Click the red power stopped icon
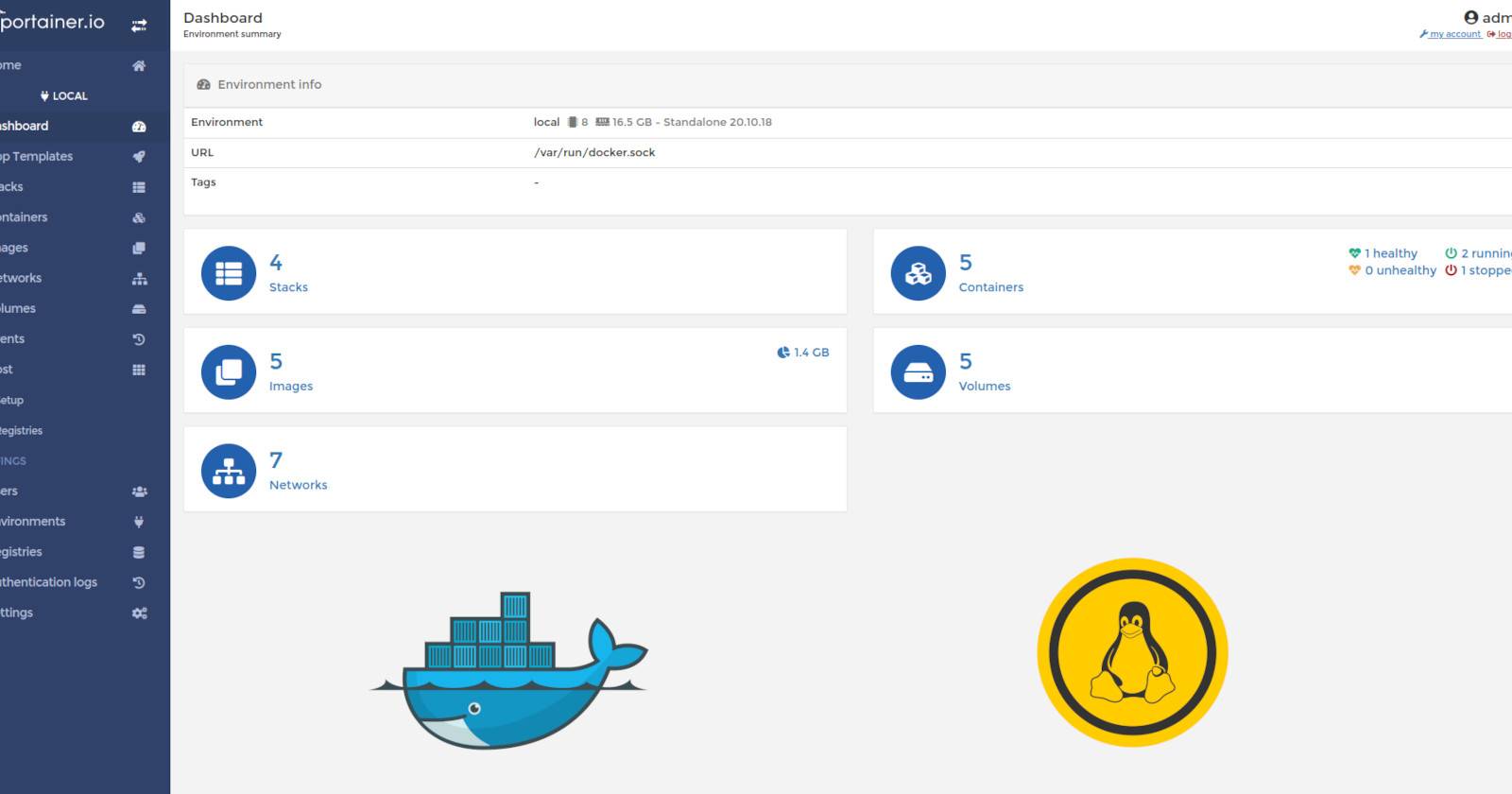 (x=1451, y=270)
